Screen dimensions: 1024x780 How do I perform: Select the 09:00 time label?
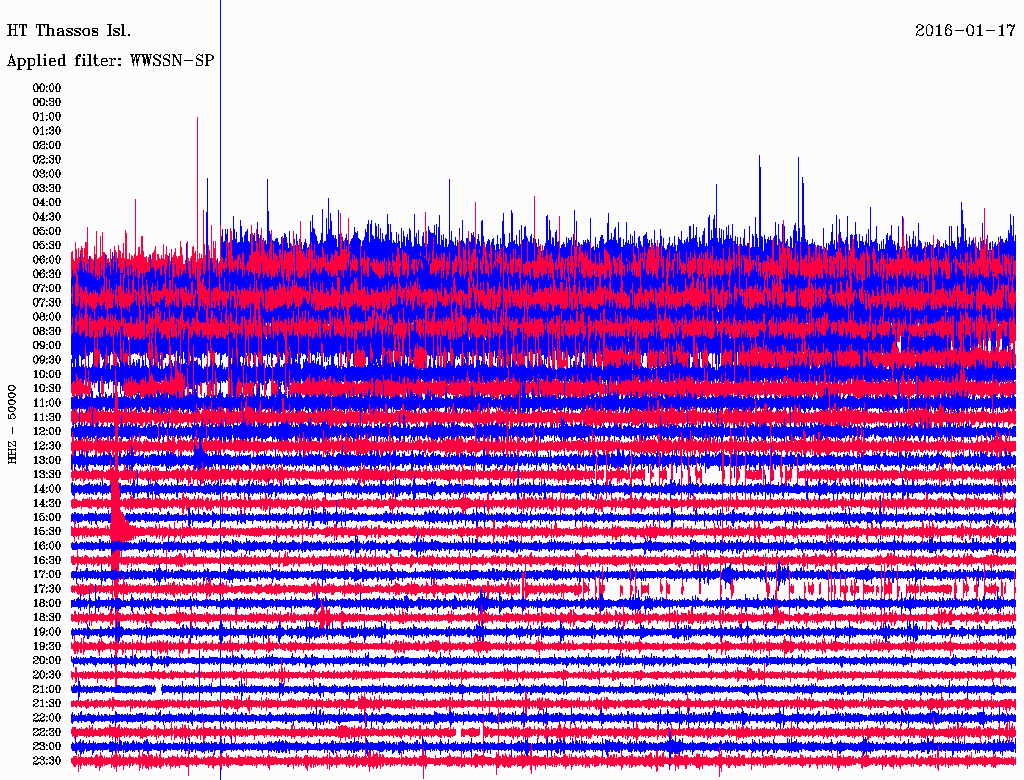(47, 346)
